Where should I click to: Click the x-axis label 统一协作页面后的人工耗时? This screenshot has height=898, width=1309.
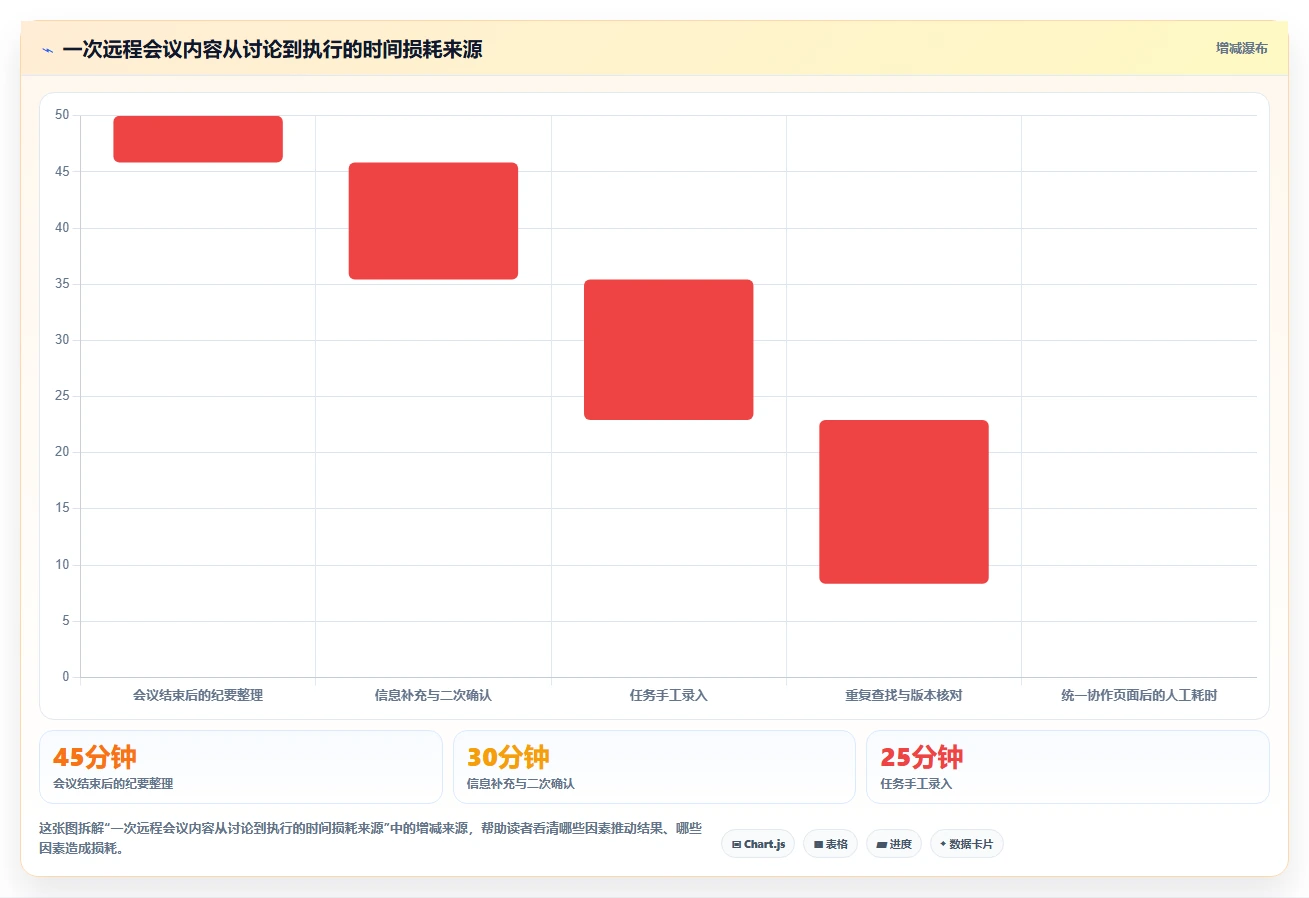point(1139,695)
